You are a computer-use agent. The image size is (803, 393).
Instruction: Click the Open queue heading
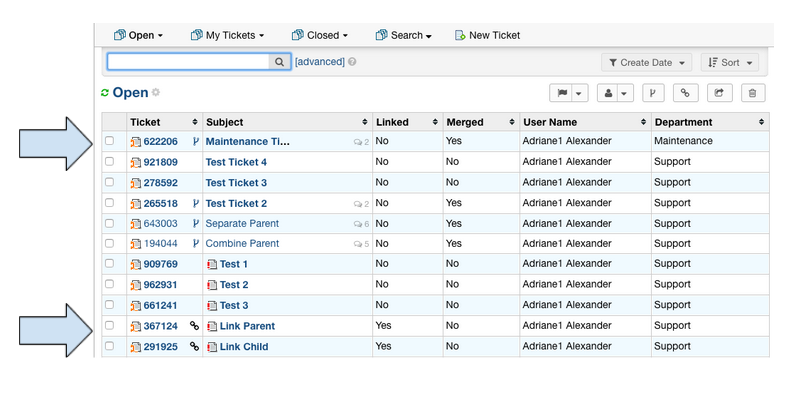pyautogui.click(x=131, y=93)
